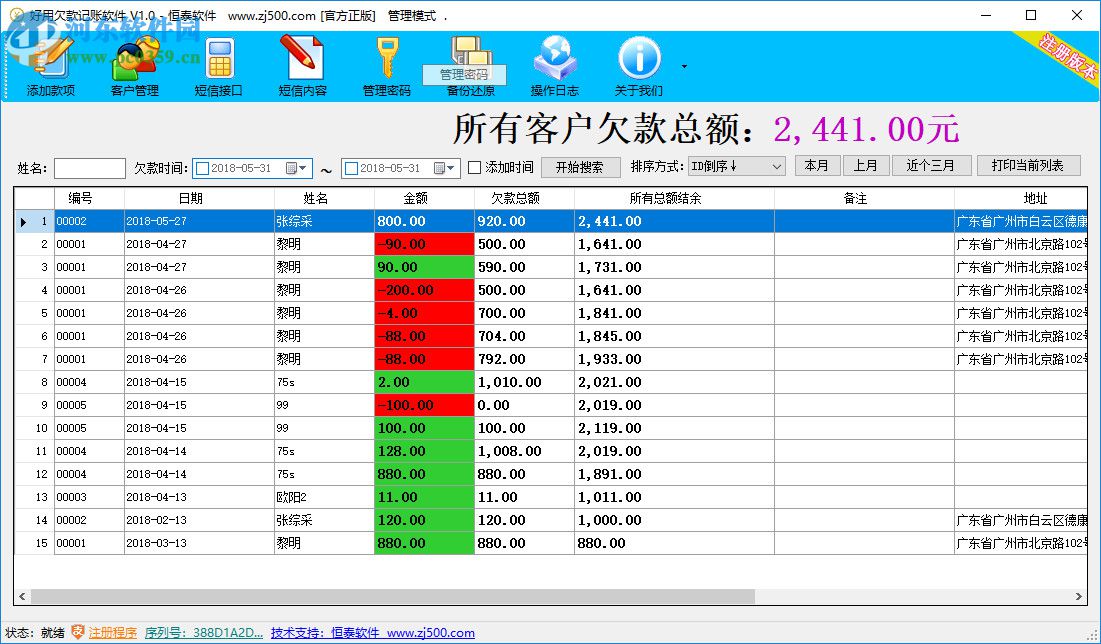Select row header number 15
The image size is (1101, 644).
(34, 543)
